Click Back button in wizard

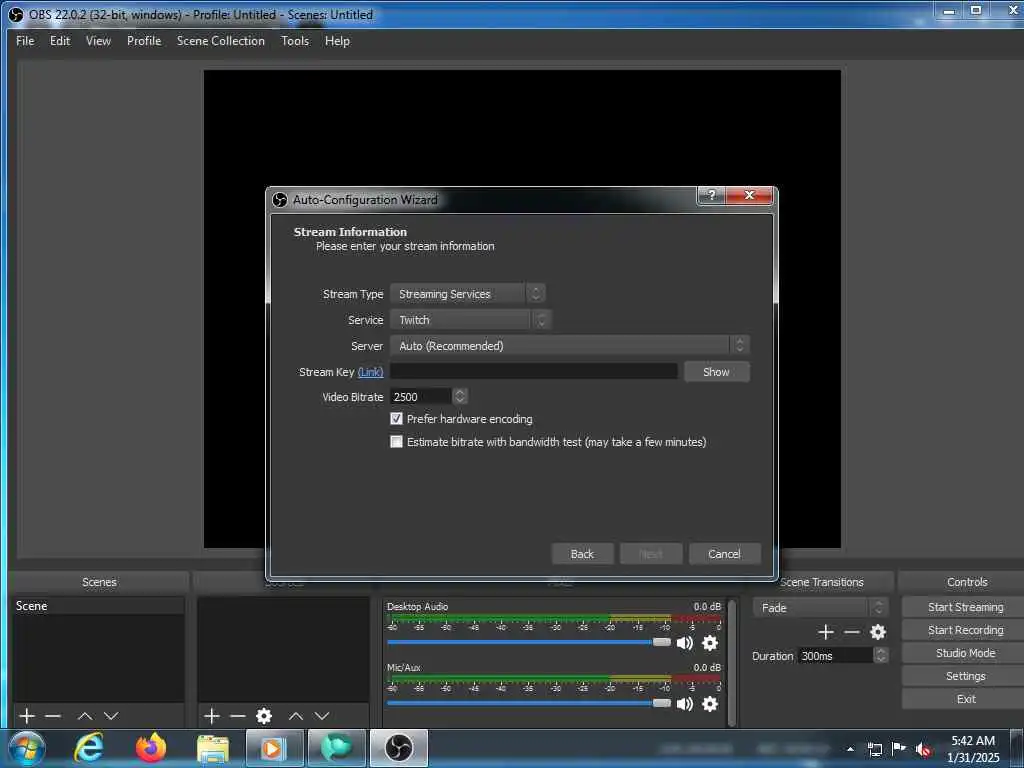[582, 554]
